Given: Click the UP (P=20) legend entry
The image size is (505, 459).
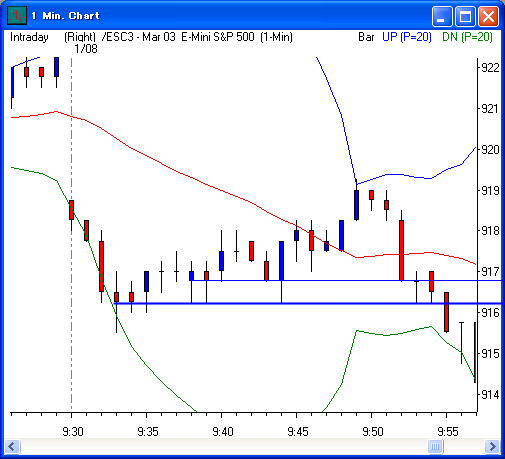Looking at the screenshot, I should pyautogui.click(x=407, y=37).
